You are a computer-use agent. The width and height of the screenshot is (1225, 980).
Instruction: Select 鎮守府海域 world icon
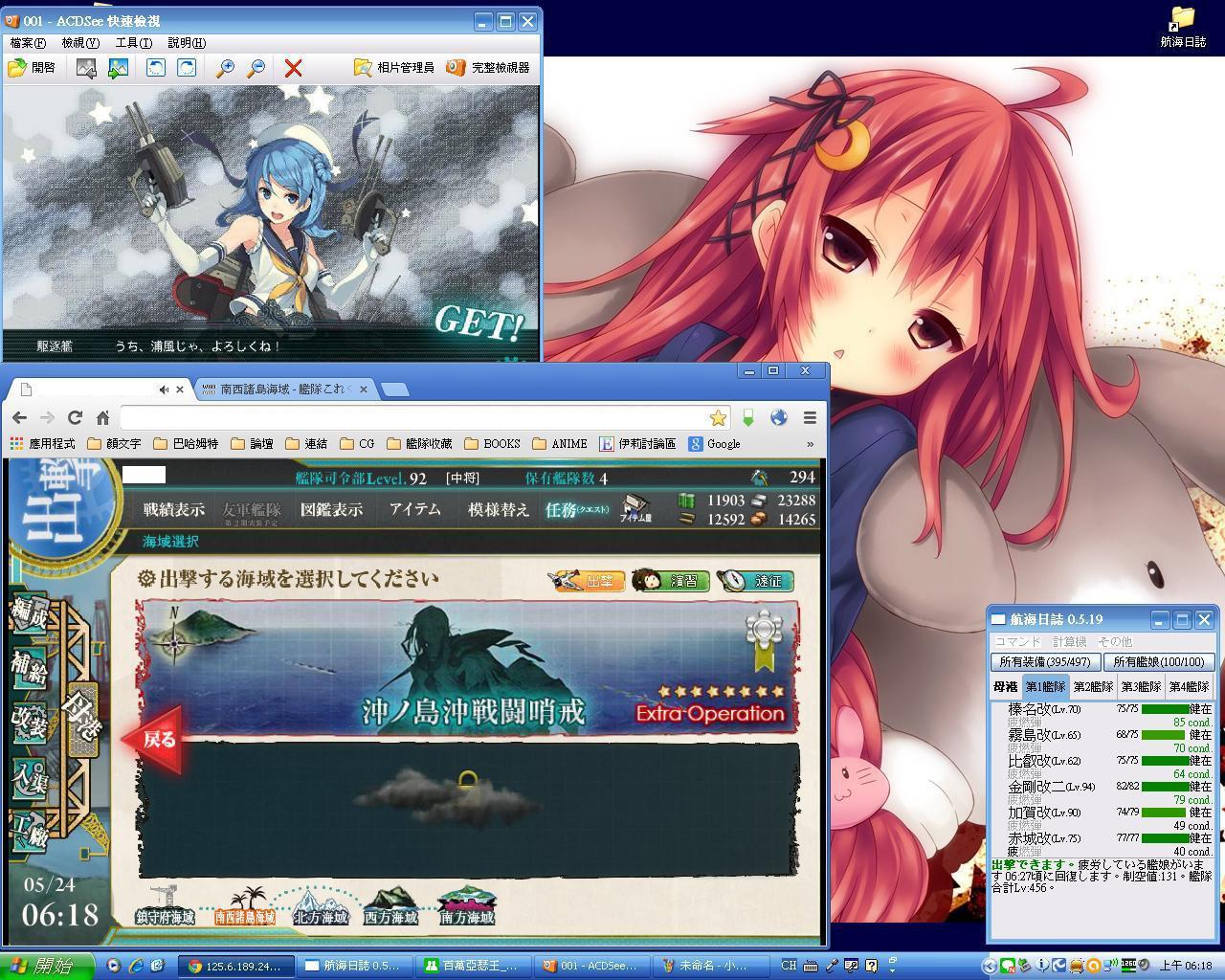[165, 904]
